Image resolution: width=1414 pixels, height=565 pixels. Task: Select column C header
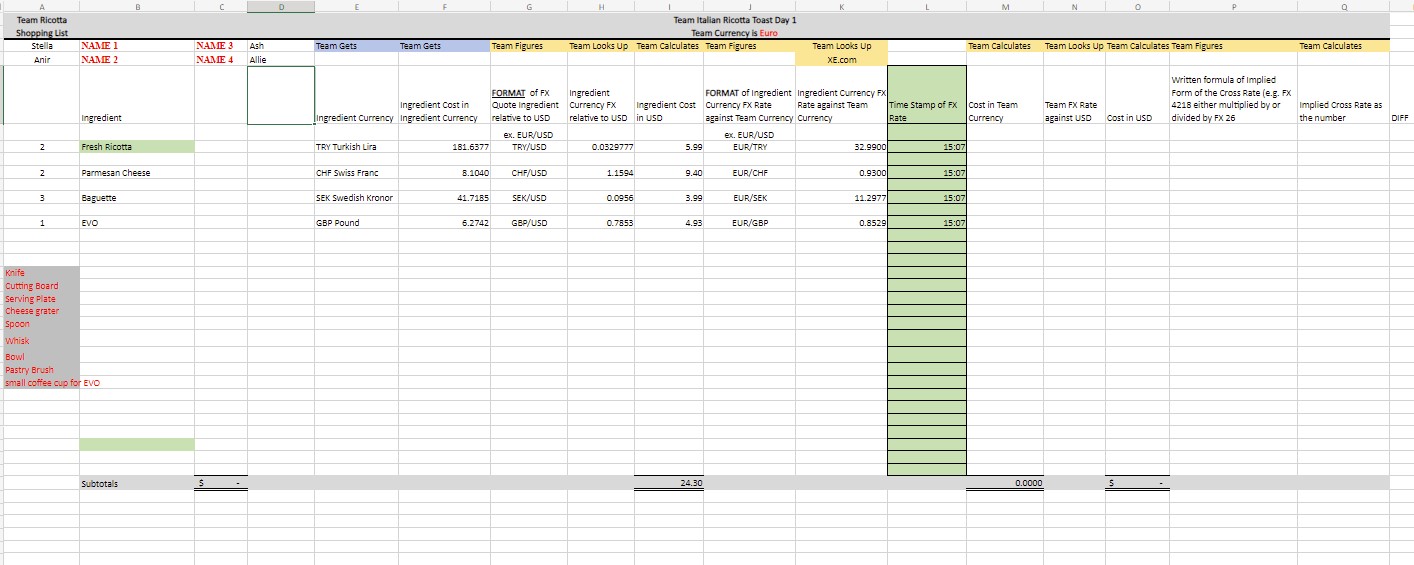[221, 6]
